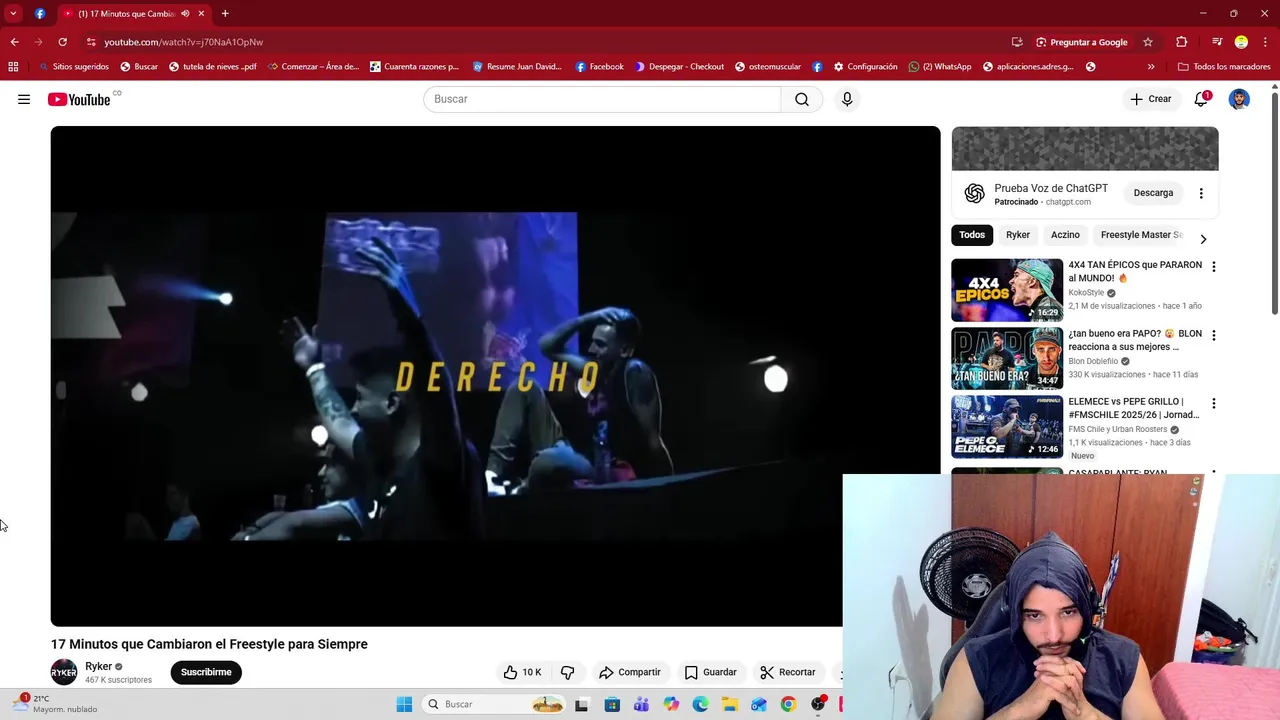Open the (2) WhatsApp bookmark
1280x720 pixels.
tap(940, 67)
